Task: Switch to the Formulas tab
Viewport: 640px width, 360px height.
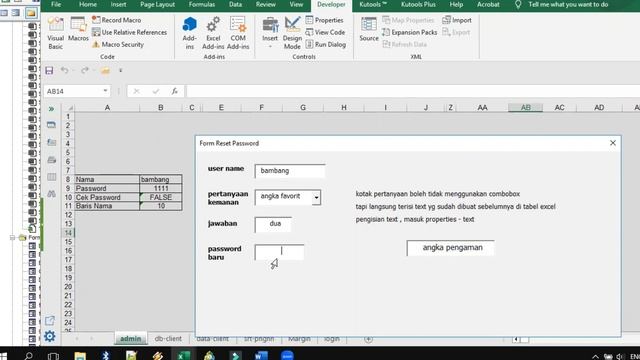Action: [202, 4]
